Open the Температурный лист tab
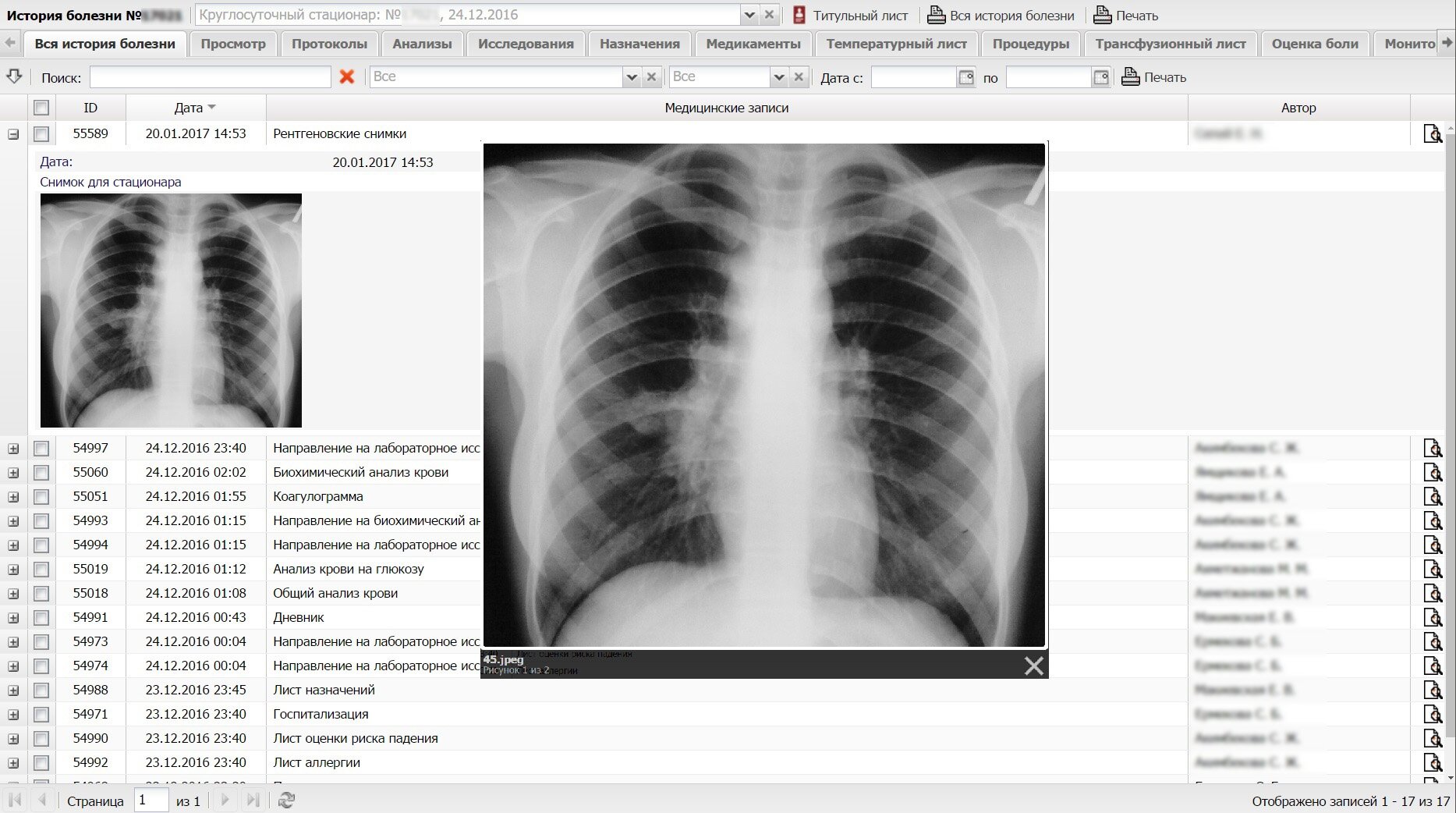The image size is (1456, 813). coord(896,44)
